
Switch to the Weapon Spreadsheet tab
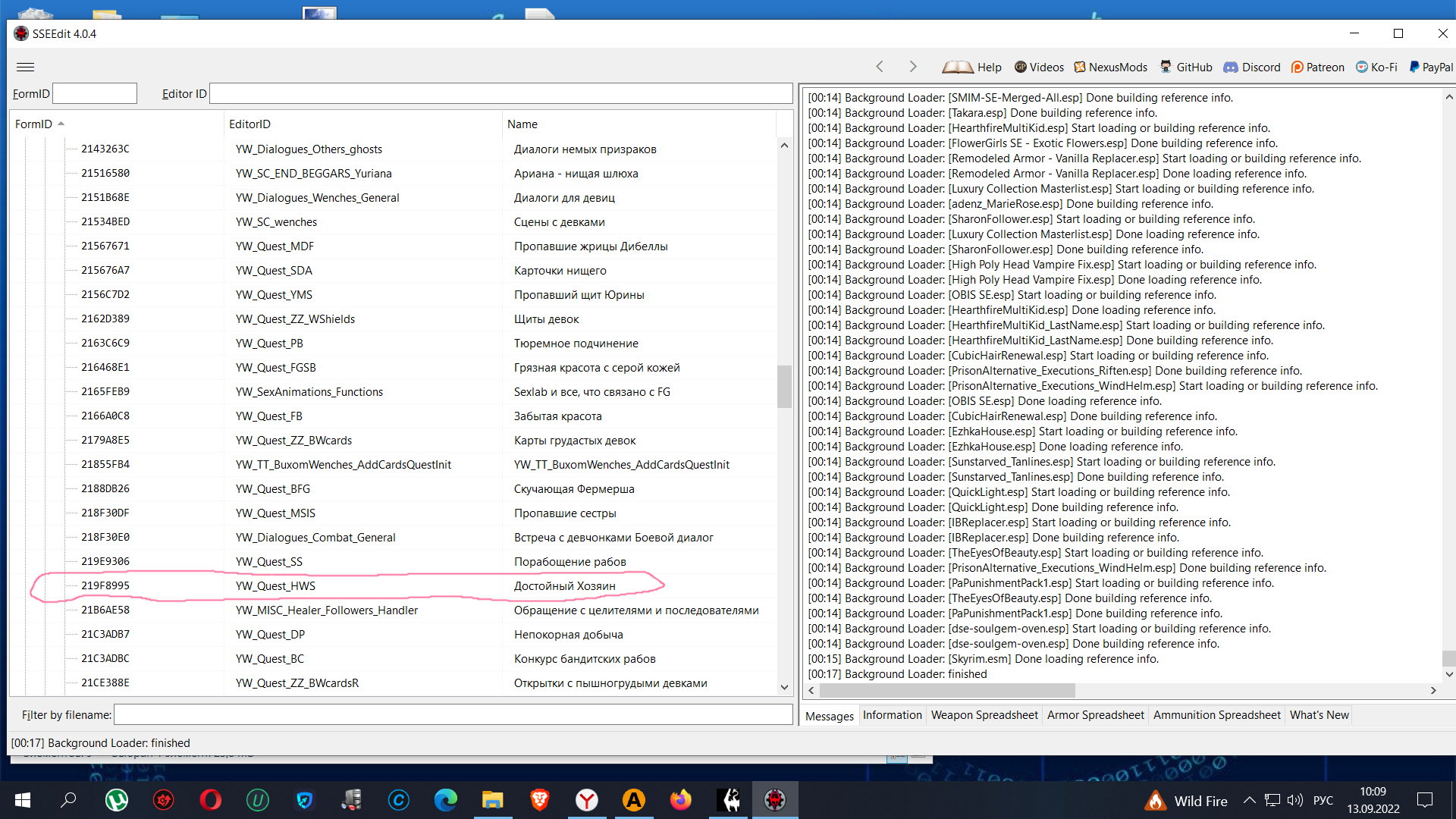(984, 715)
